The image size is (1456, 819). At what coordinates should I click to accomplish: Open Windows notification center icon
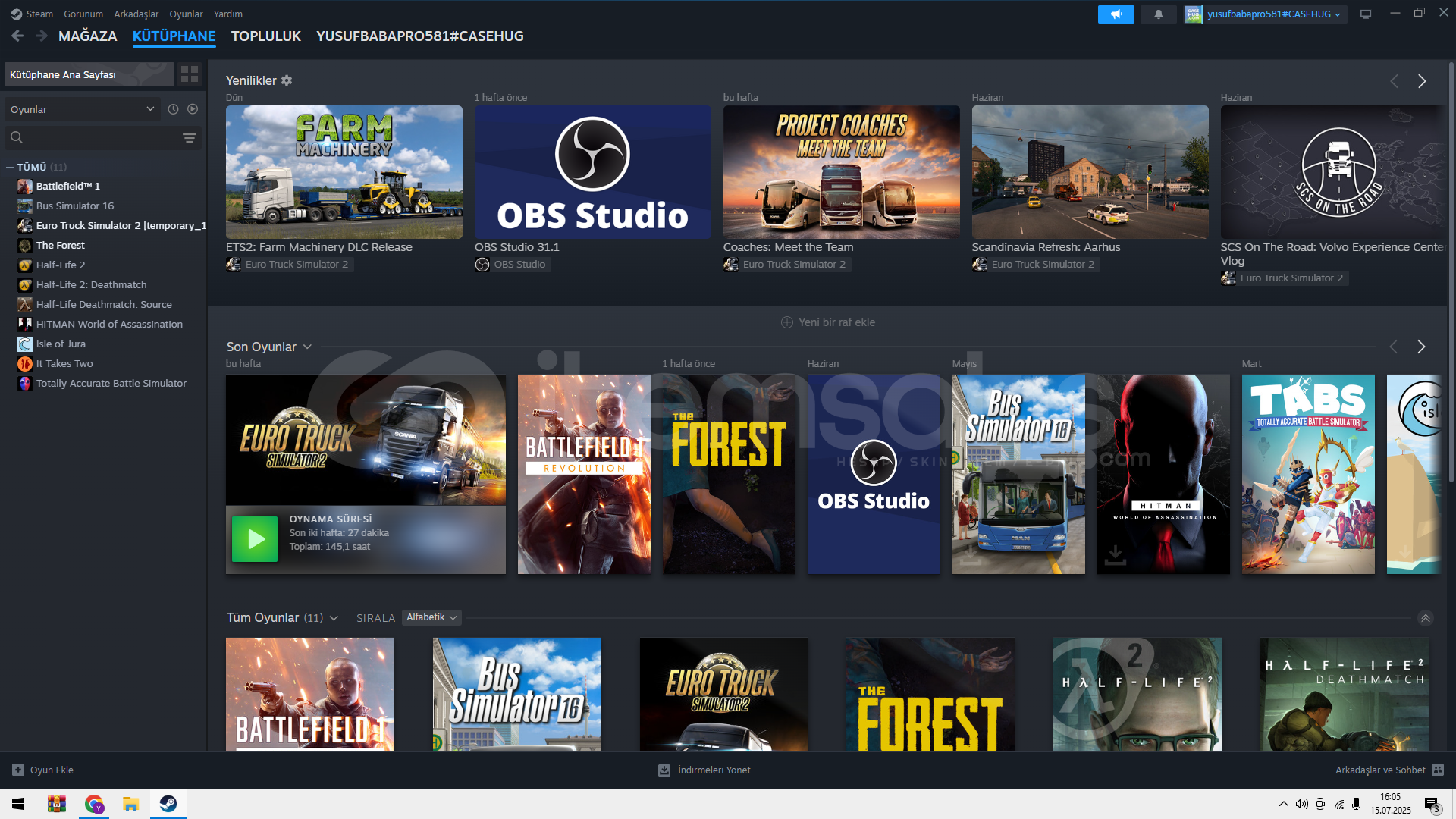coord(1432,805)
